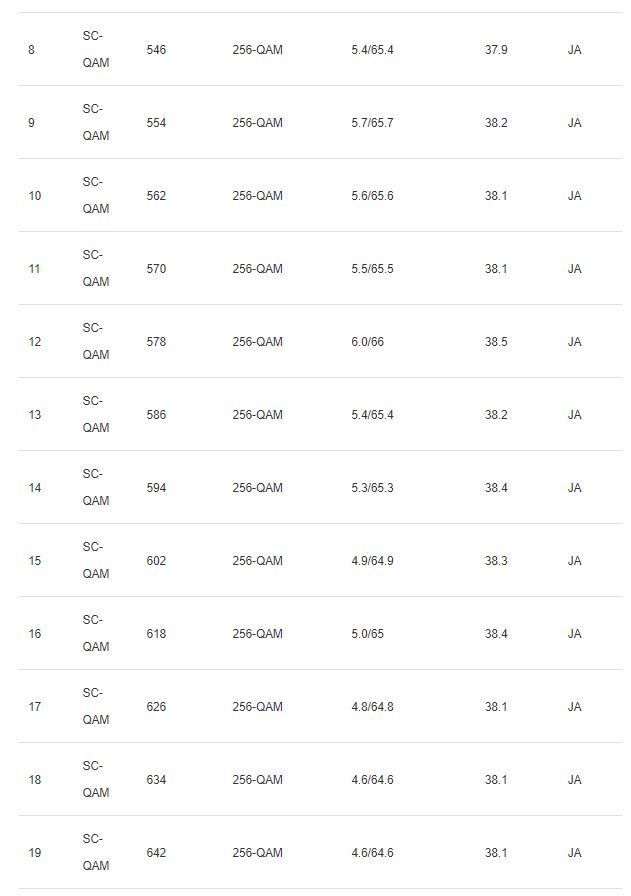This screenshot has height=896, width=631.
Task: Select the power value 4.8/64.8
Action: [x=372, y=707]
